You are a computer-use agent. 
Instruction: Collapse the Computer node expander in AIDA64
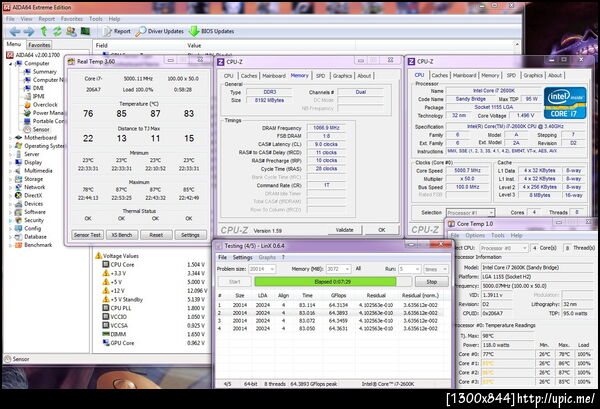click(11, 64)
